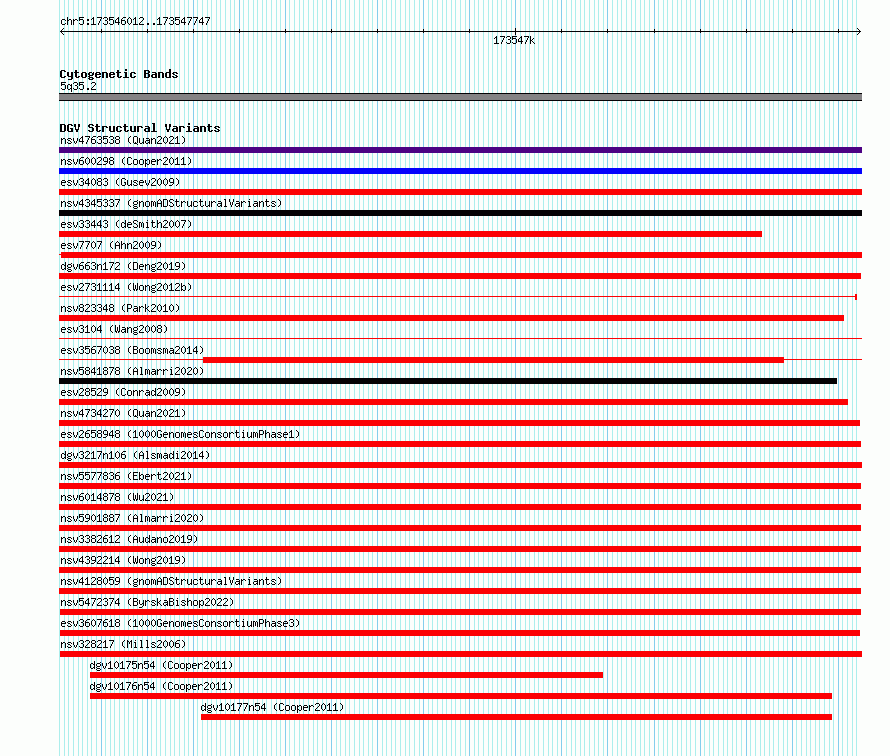Open variant nsv328217 (Mills2006)
This screenshot has height=756, width=890.
123,644
